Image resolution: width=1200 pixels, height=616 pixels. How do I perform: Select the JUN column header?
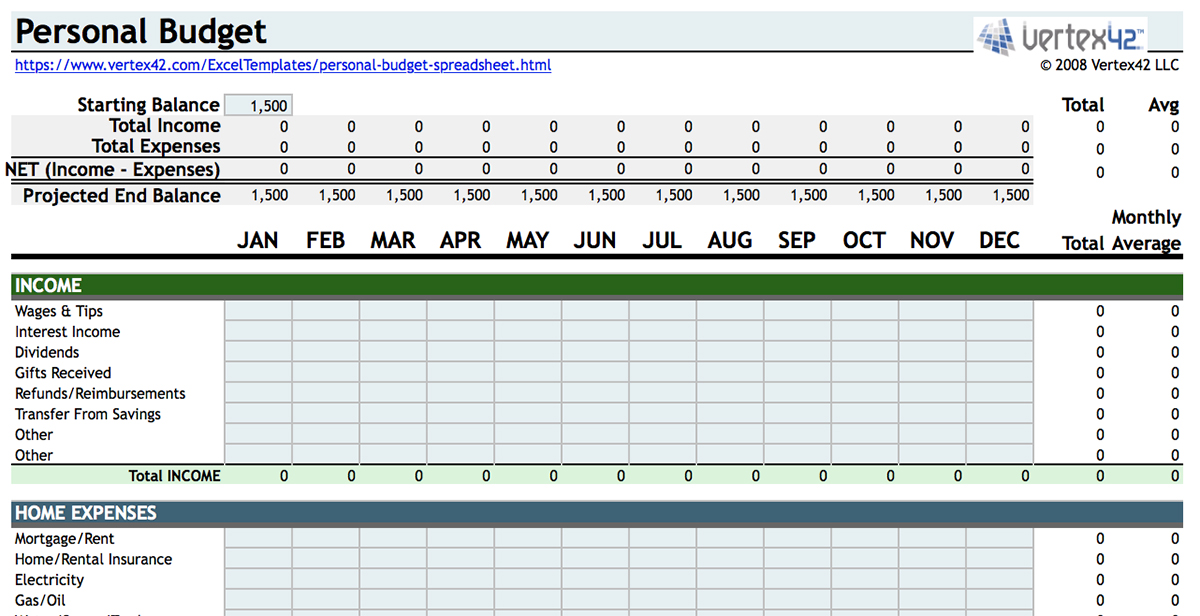595,240
